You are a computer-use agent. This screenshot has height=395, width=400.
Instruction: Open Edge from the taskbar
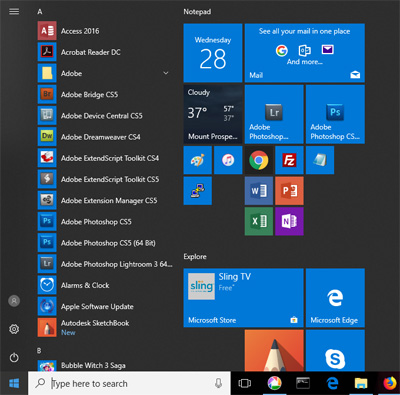[332, 383]
